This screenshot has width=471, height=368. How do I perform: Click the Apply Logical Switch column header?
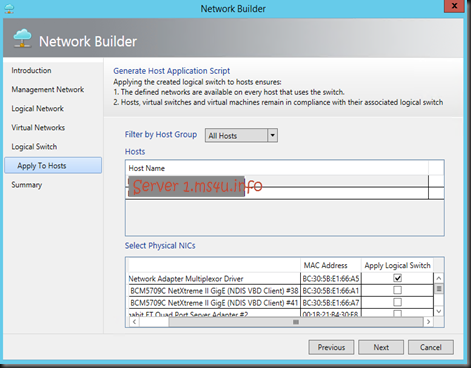click(x=397, y=265)
